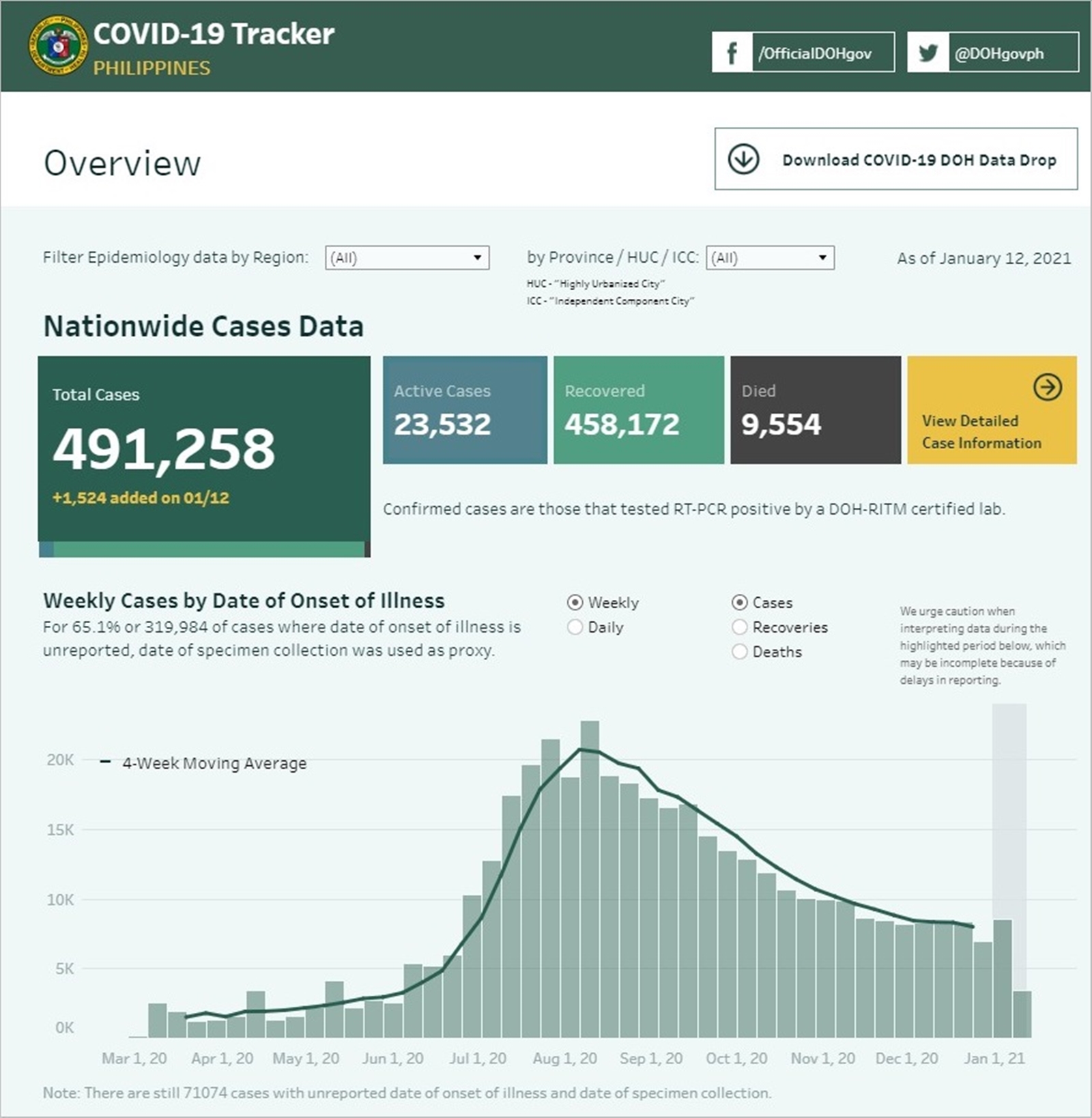
Task: Click the tallest weekly bar in August
Action: 590,879
